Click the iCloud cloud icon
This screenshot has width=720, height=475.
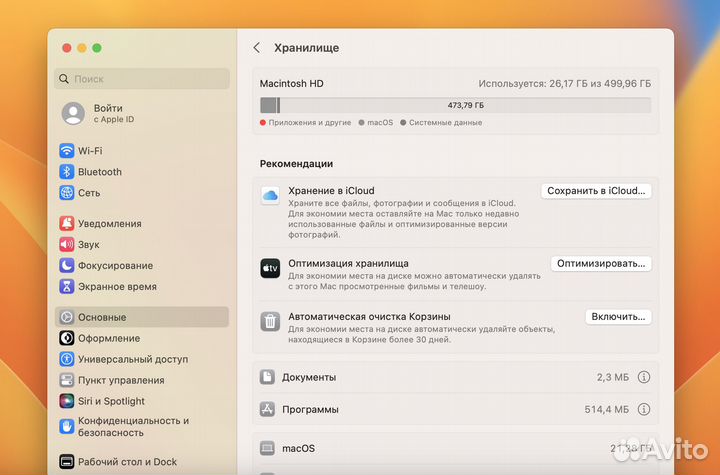click(x=270, y=196)
